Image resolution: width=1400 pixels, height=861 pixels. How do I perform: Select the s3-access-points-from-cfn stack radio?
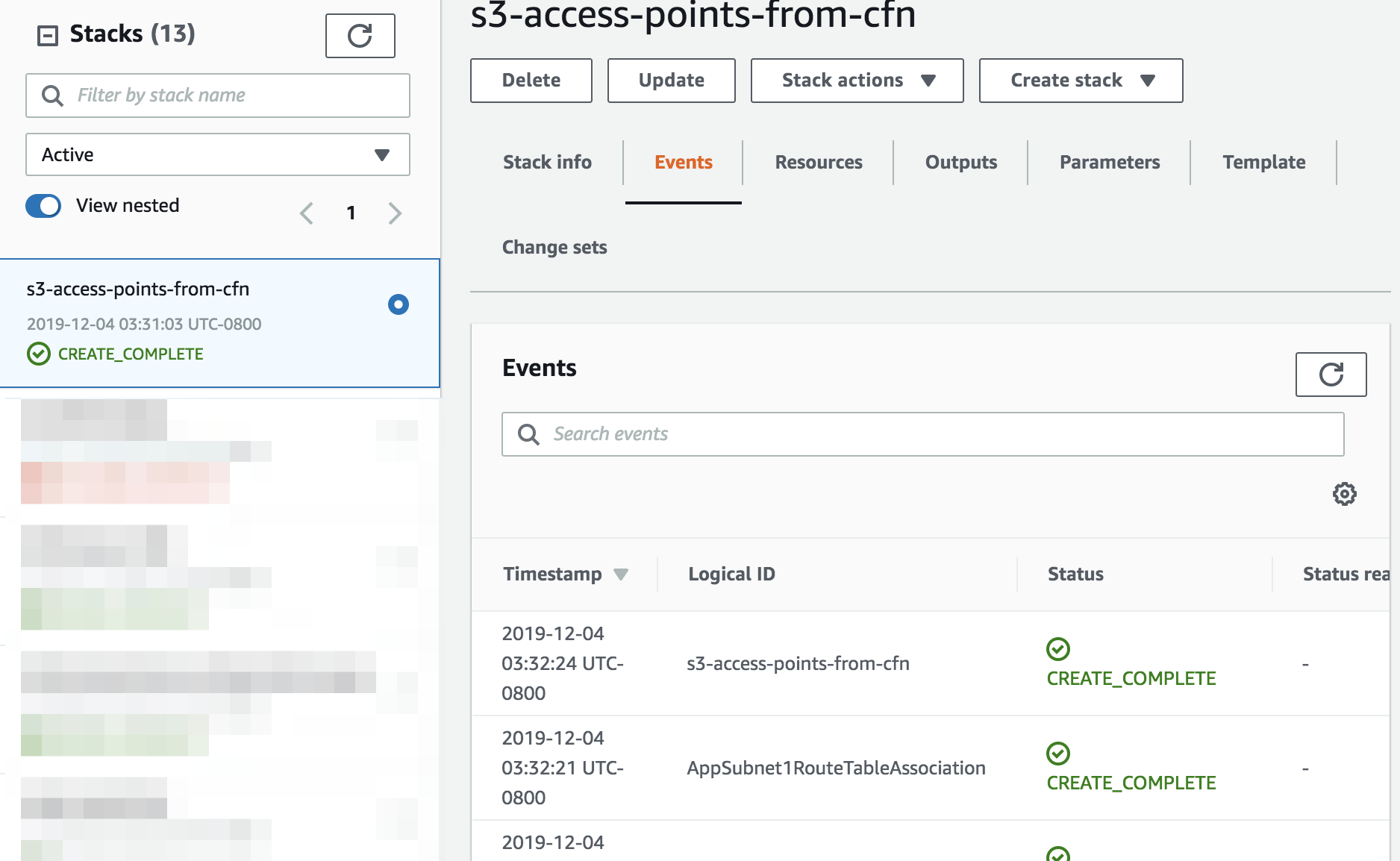(399, 304)
